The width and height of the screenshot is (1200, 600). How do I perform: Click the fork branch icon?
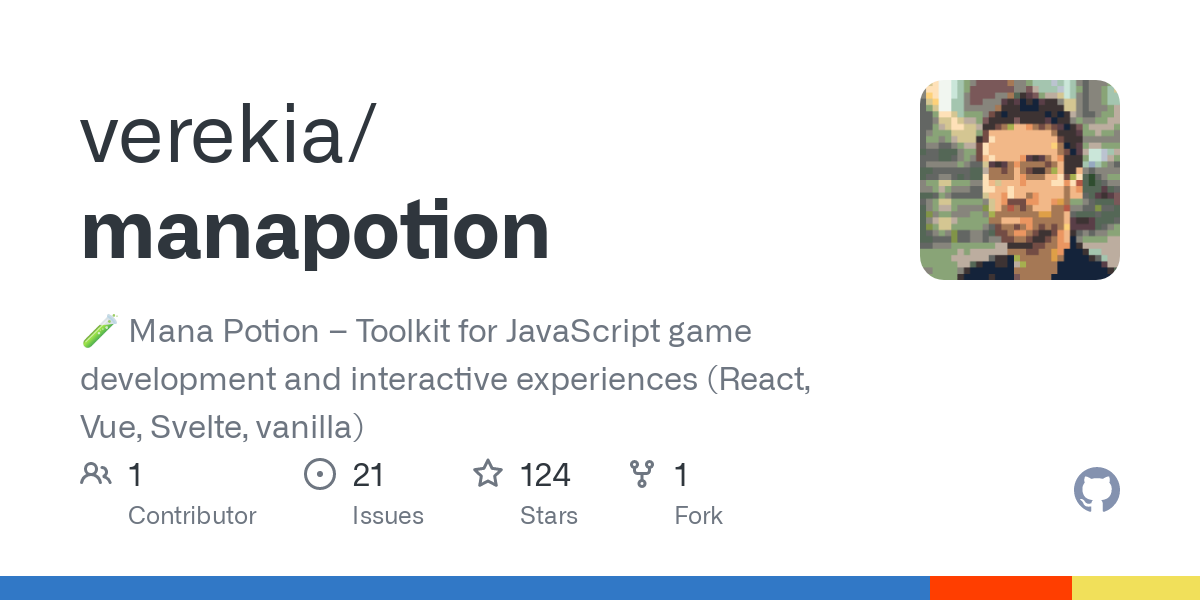tap(641, 474)
